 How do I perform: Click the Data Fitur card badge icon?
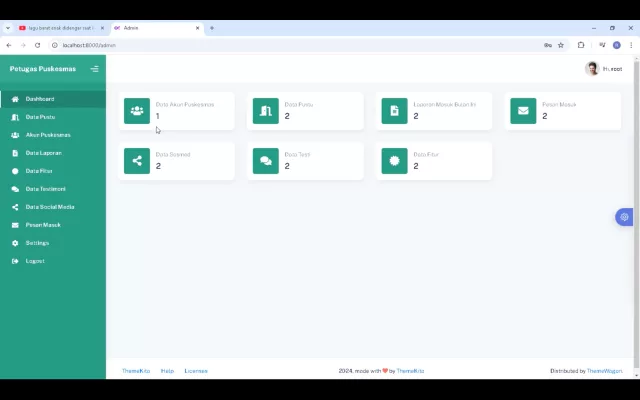click(394, 161)
